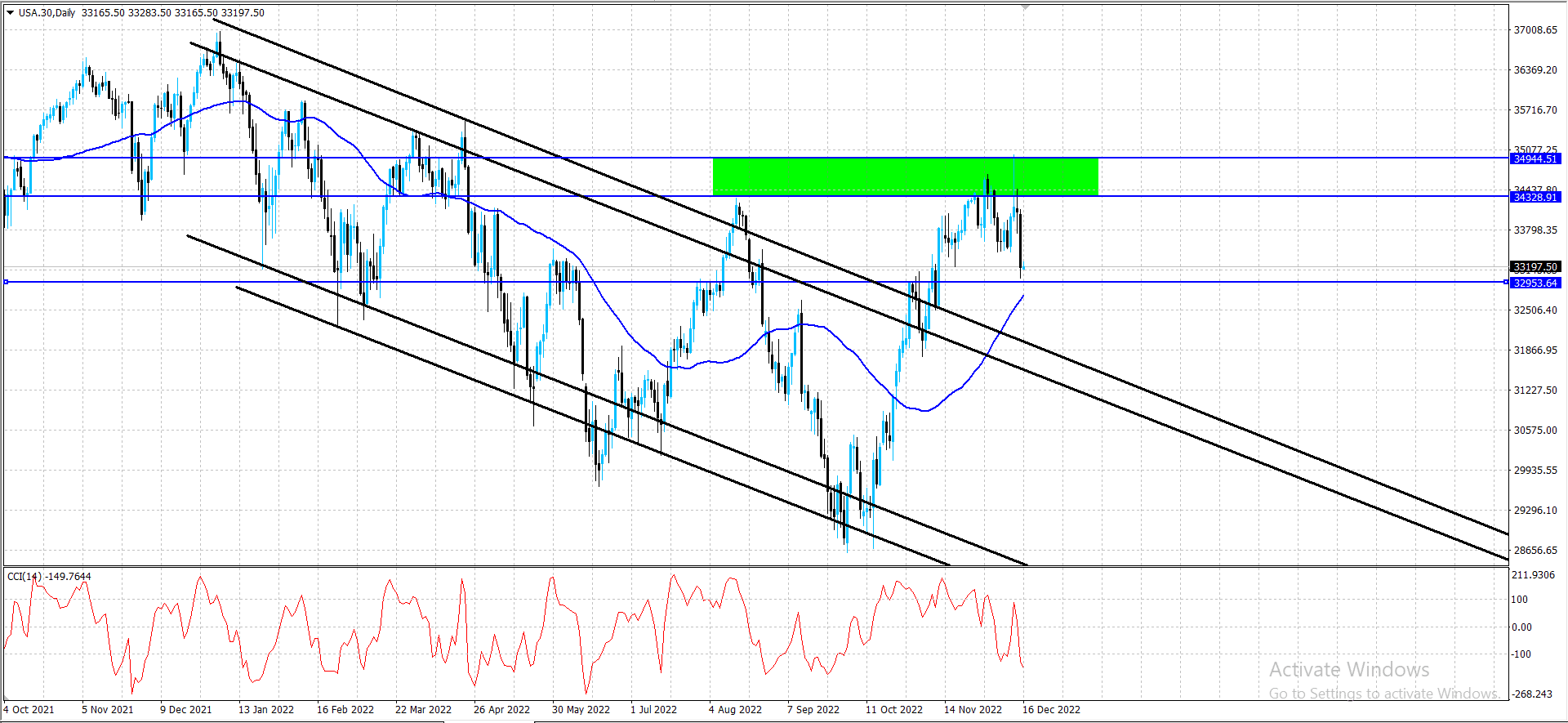The height and width of the screenshot is (723, 1568).
Task: Click the 34944.51 blue price label
Action: tap(1535, 158)
